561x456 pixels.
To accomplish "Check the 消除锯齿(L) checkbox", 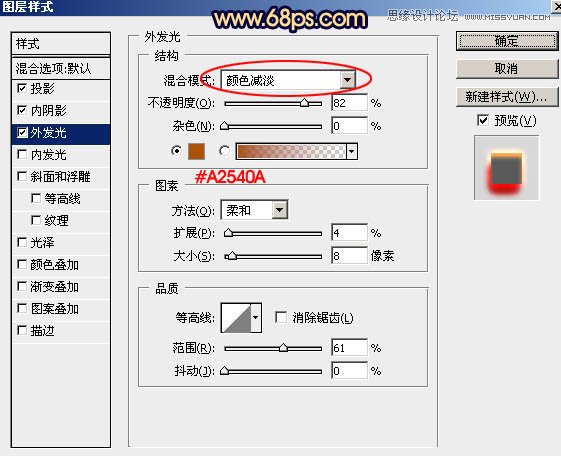I will 281,317.
